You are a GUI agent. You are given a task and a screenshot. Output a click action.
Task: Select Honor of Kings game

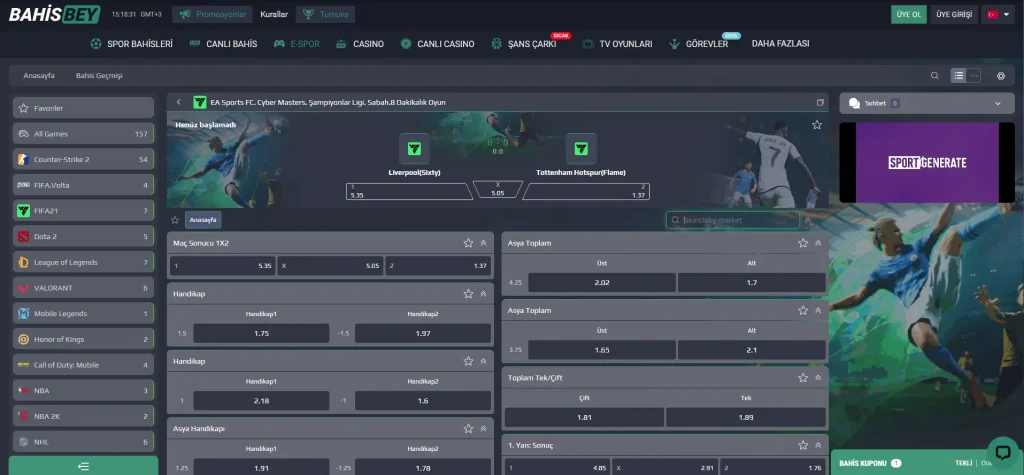84,339
